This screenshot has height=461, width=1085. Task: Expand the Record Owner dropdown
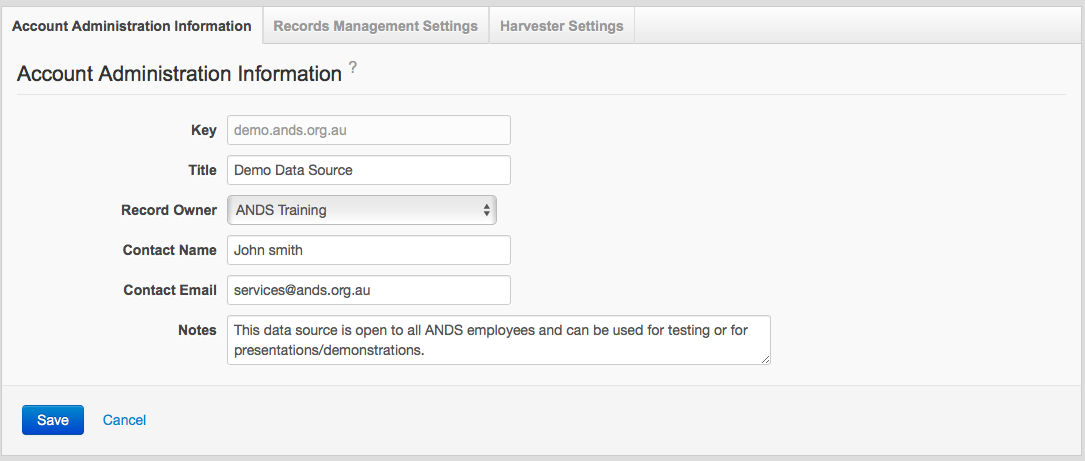(x=362, y=210)
